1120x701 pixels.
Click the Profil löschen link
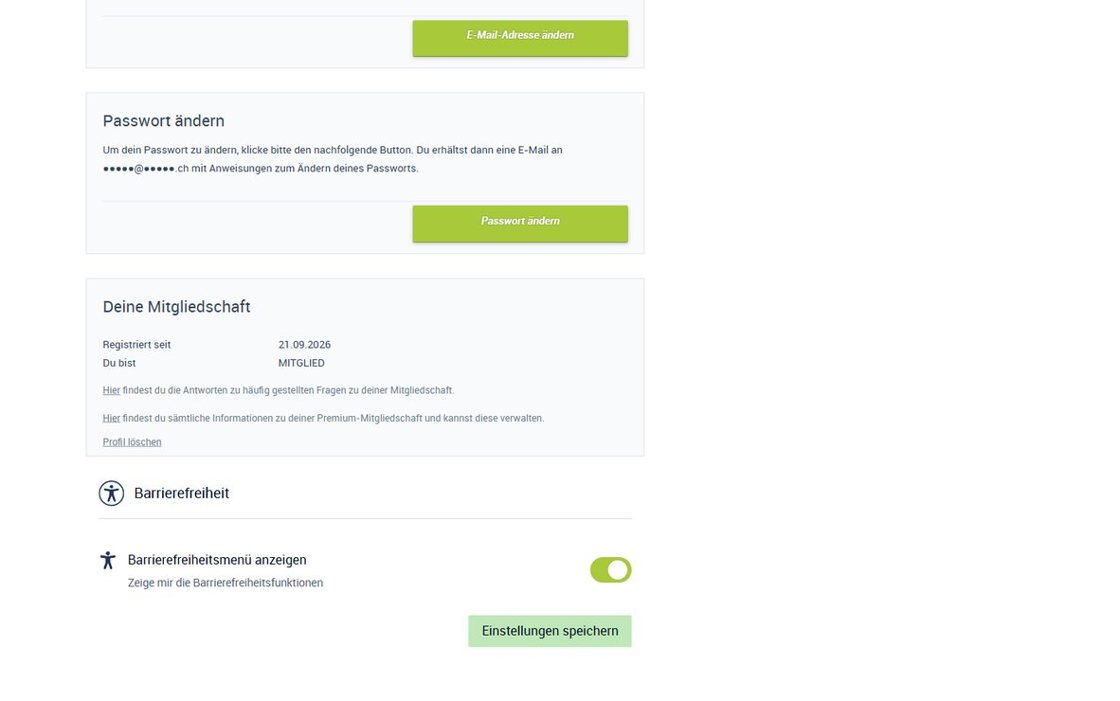[x=132, y=442]
